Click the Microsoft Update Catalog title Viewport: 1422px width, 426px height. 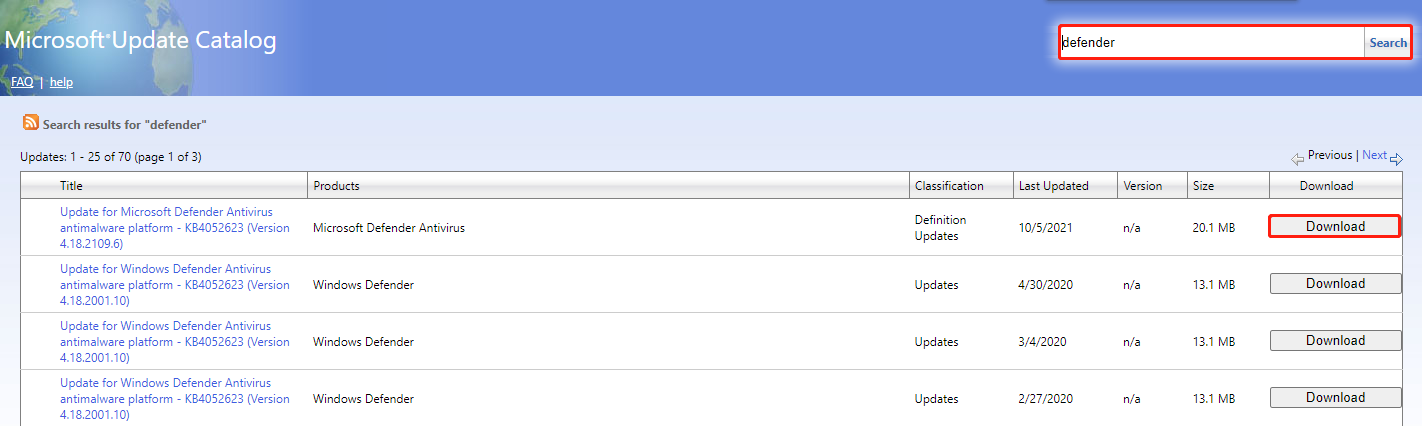141,41
